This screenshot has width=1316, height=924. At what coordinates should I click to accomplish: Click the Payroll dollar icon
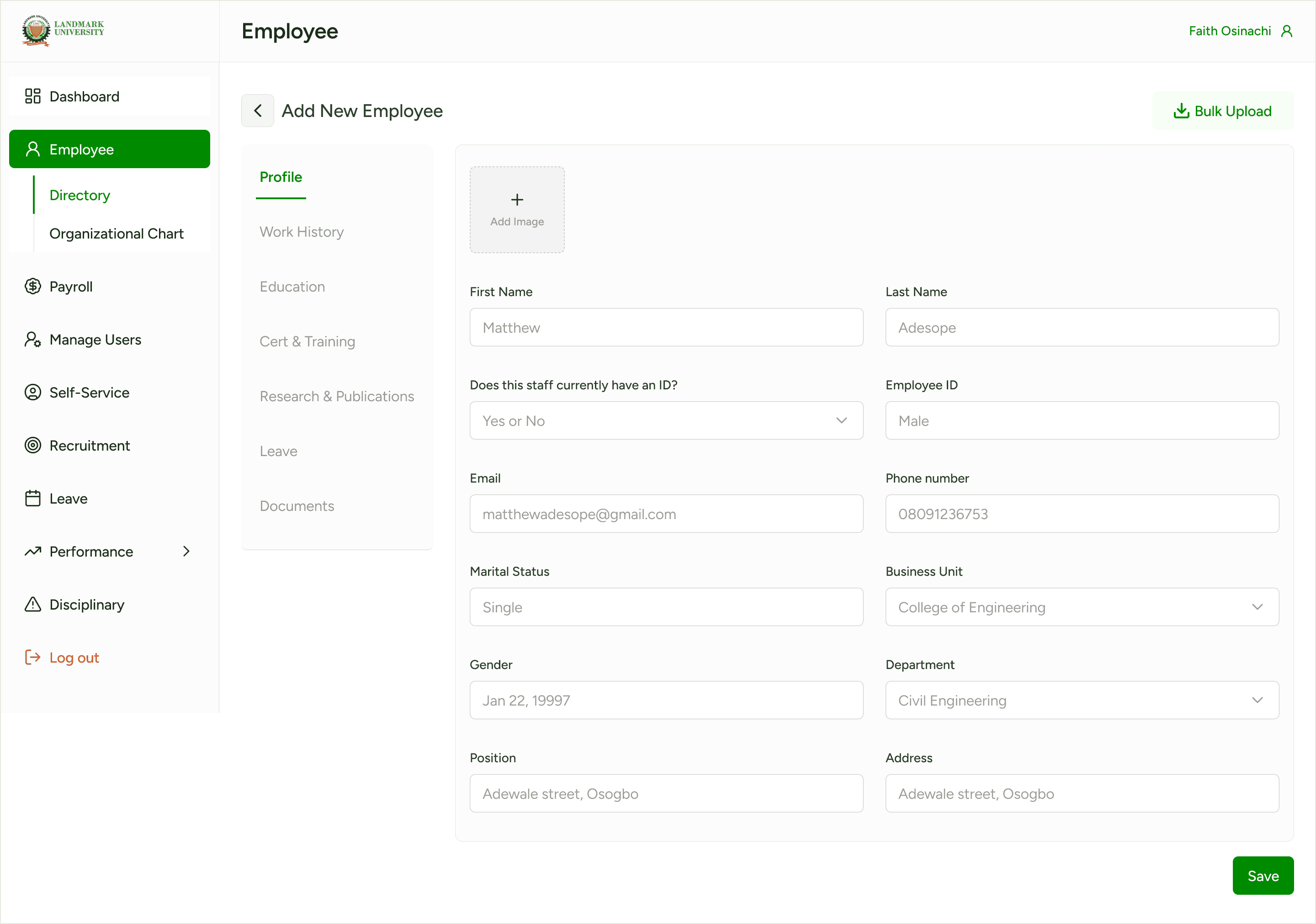32,286
